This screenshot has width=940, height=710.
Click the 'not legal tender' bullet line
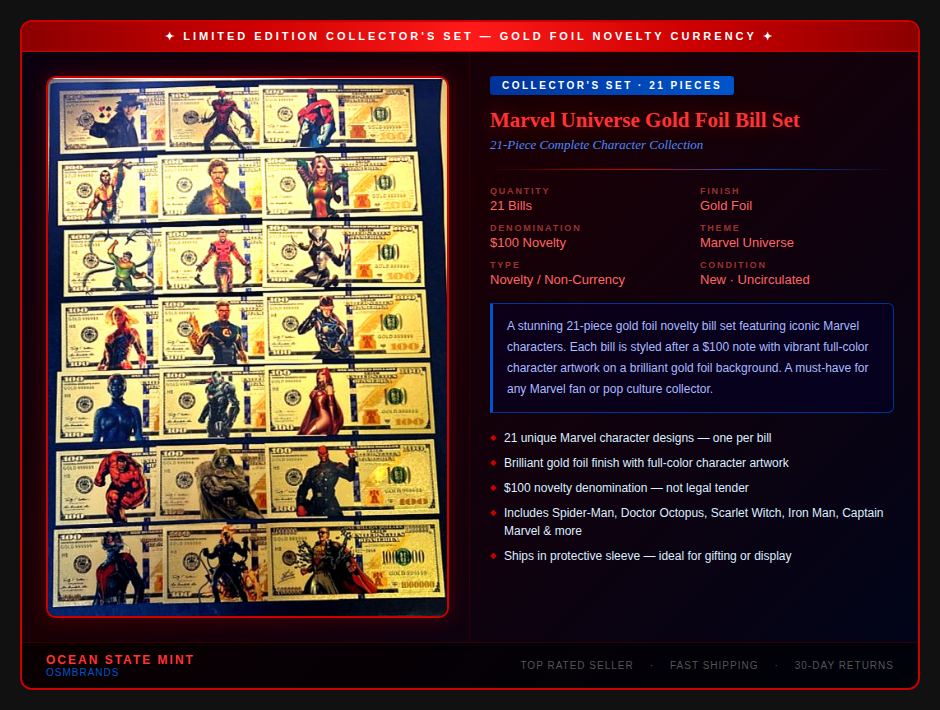(626, 488)
